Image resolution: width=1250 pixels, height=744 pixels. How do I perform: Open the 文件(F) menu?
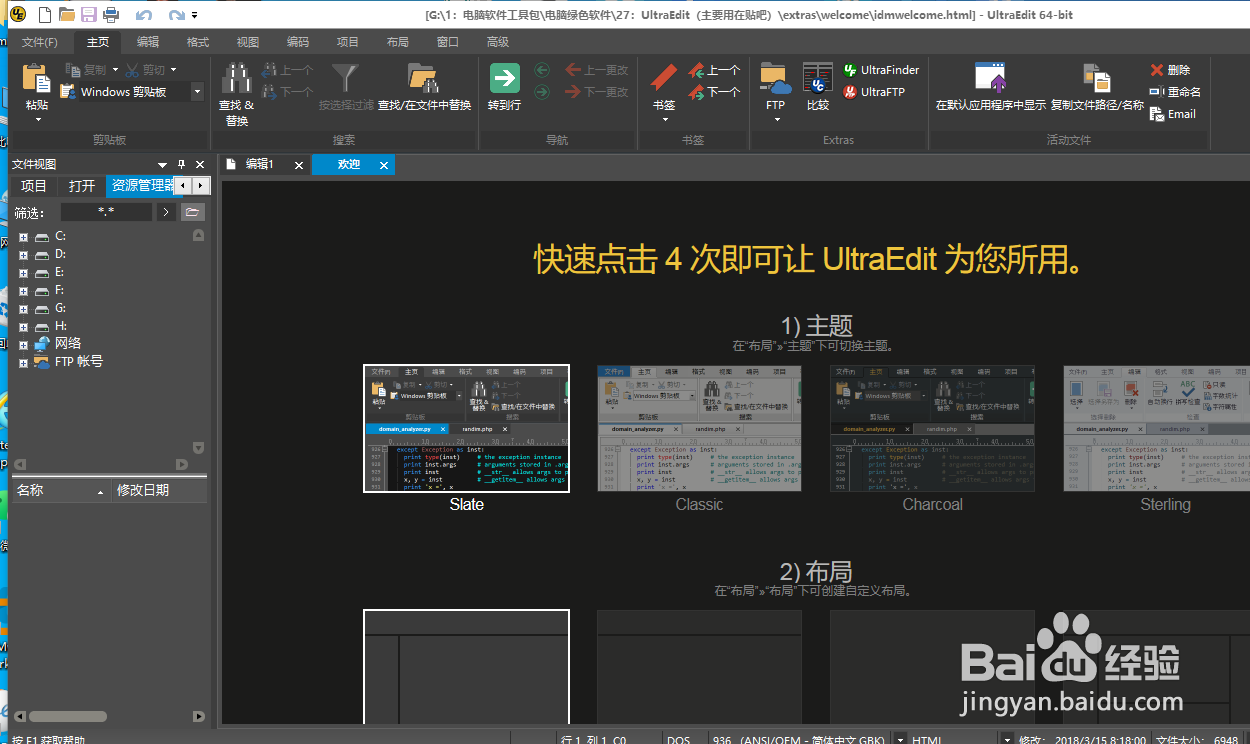tap(40, 42)
